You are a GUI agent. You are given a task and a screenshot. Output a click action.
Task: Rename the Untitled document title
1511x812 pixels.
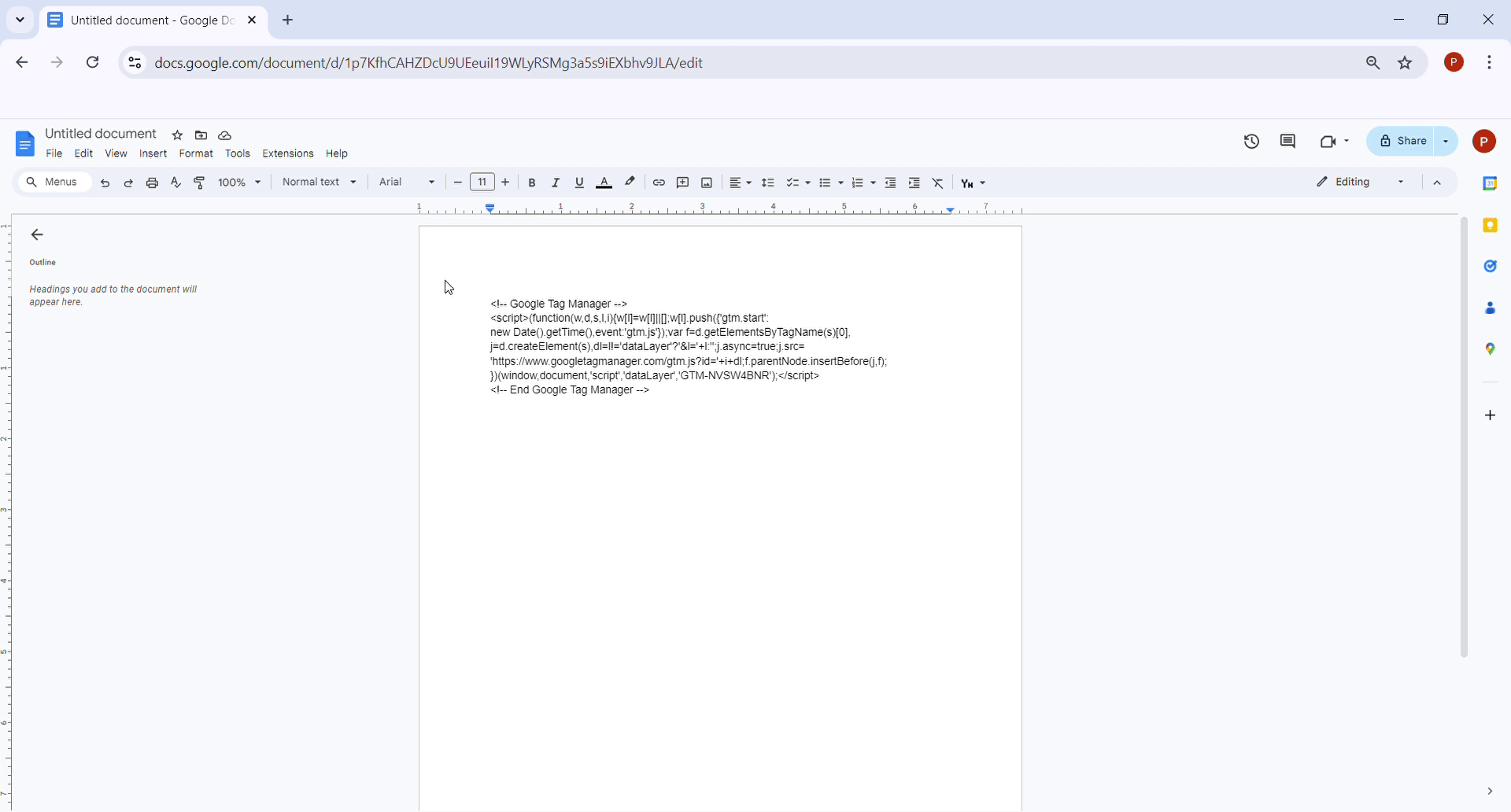pos(101,135)
